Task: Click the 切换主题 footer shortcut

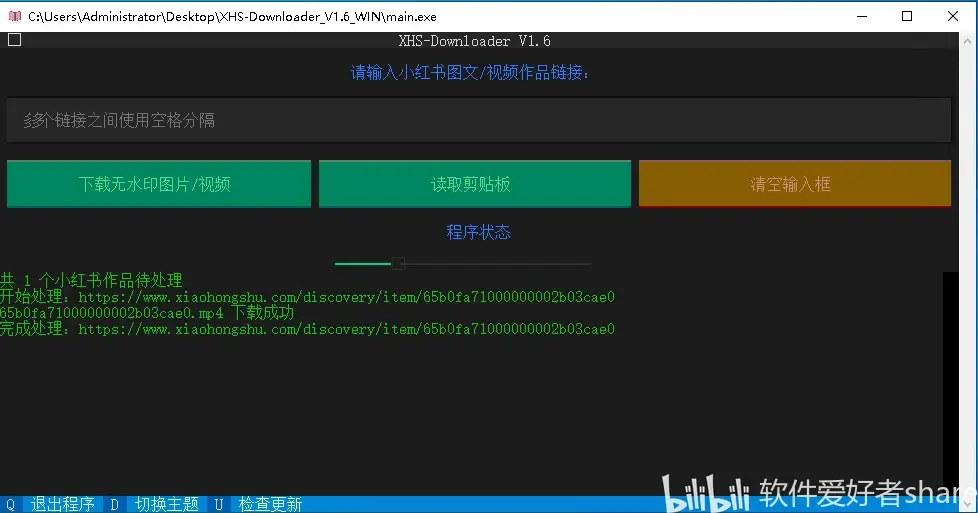Action: [167, 504]
